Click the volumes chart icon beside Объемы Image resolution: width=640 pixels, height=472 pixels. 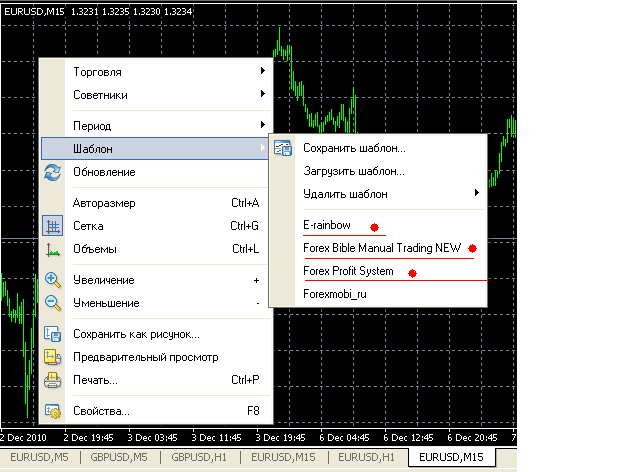point(53,249)
